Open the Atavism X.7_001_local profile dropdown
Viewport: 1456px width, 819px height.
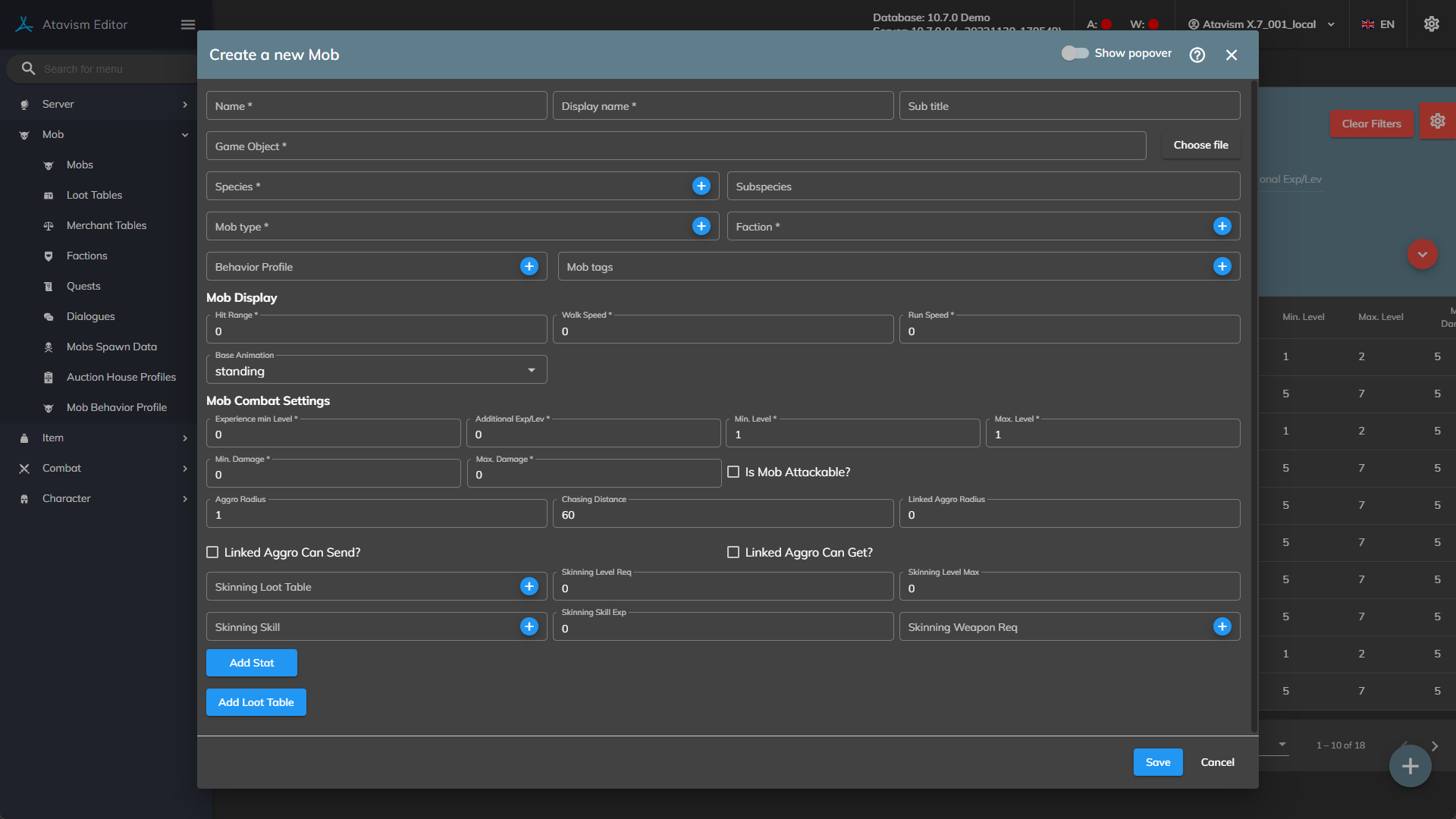(x=1260, y=25)
